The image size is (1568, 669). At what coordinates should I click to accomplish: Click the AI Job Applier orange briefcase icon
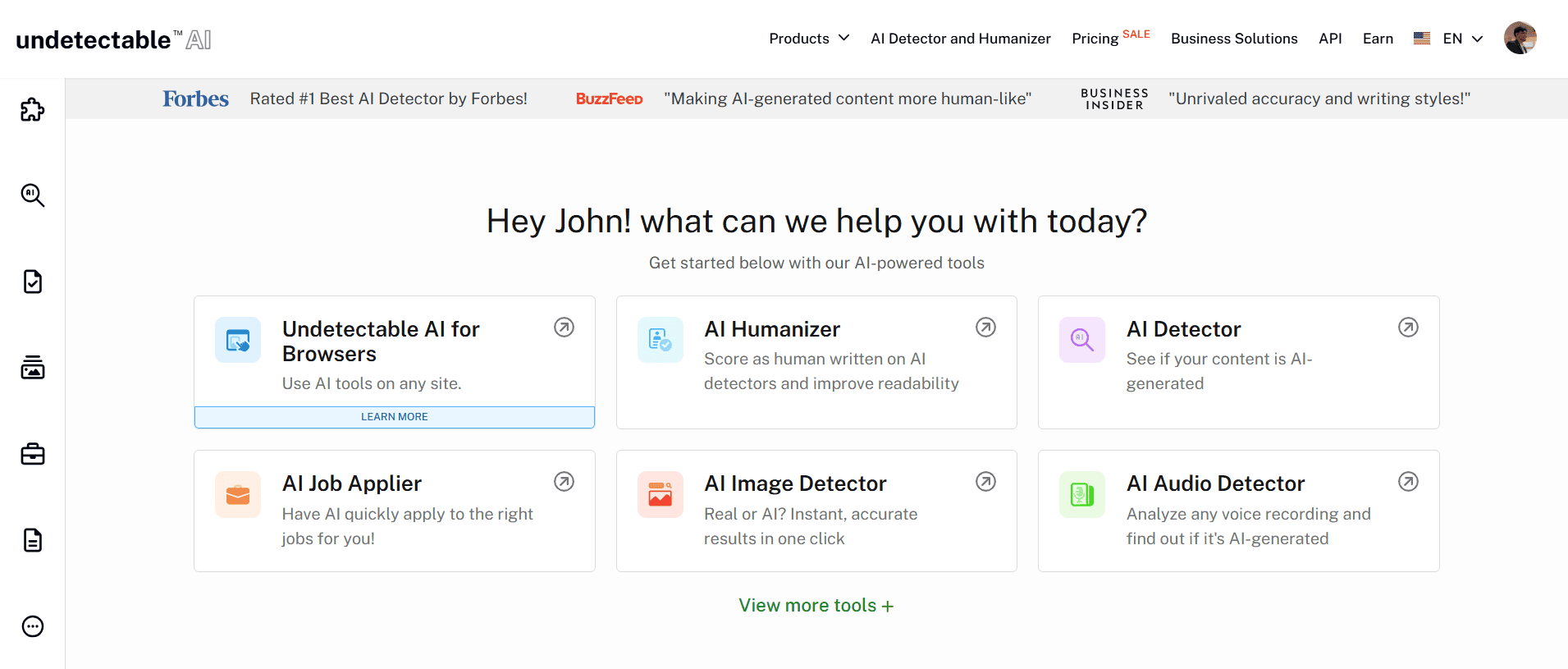tap(238, 494)
